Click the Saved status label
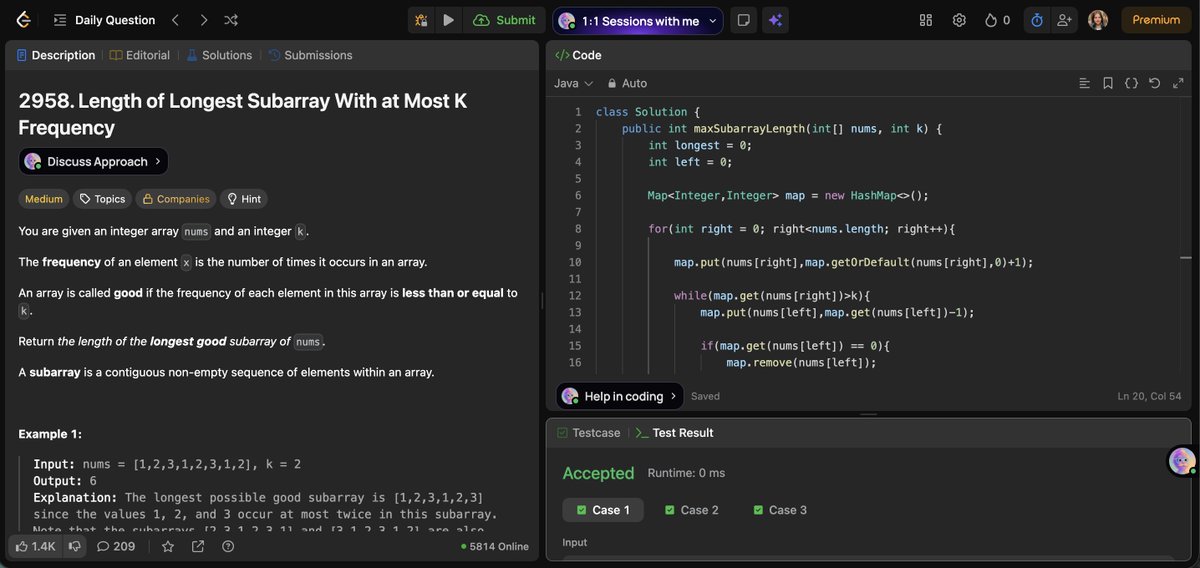Screen dimensions: 1200x568 (x=705, y=396)
